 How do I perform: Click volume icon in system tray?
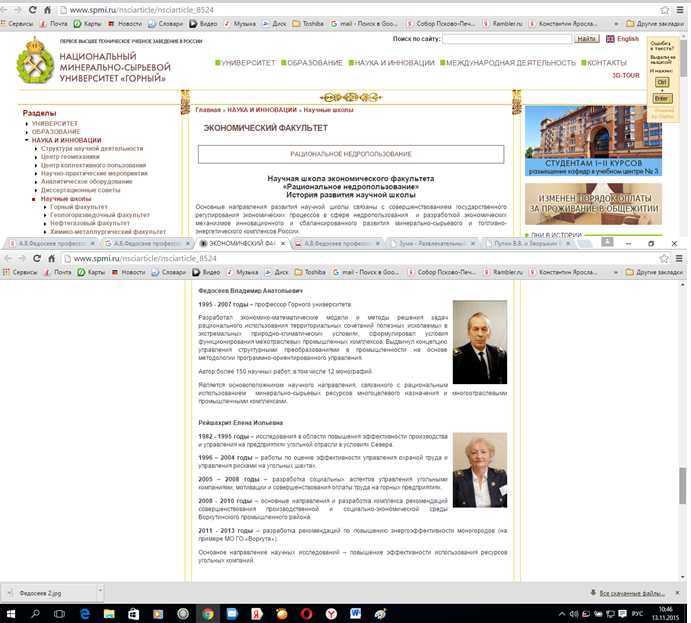tap(574, 614)
